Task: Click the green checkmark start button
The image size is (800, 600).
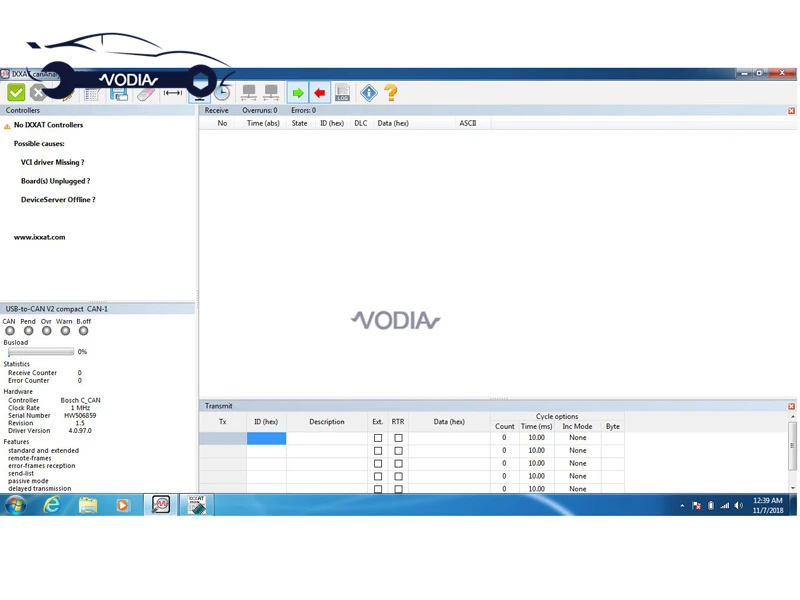Action: click(x=16, y=92)
